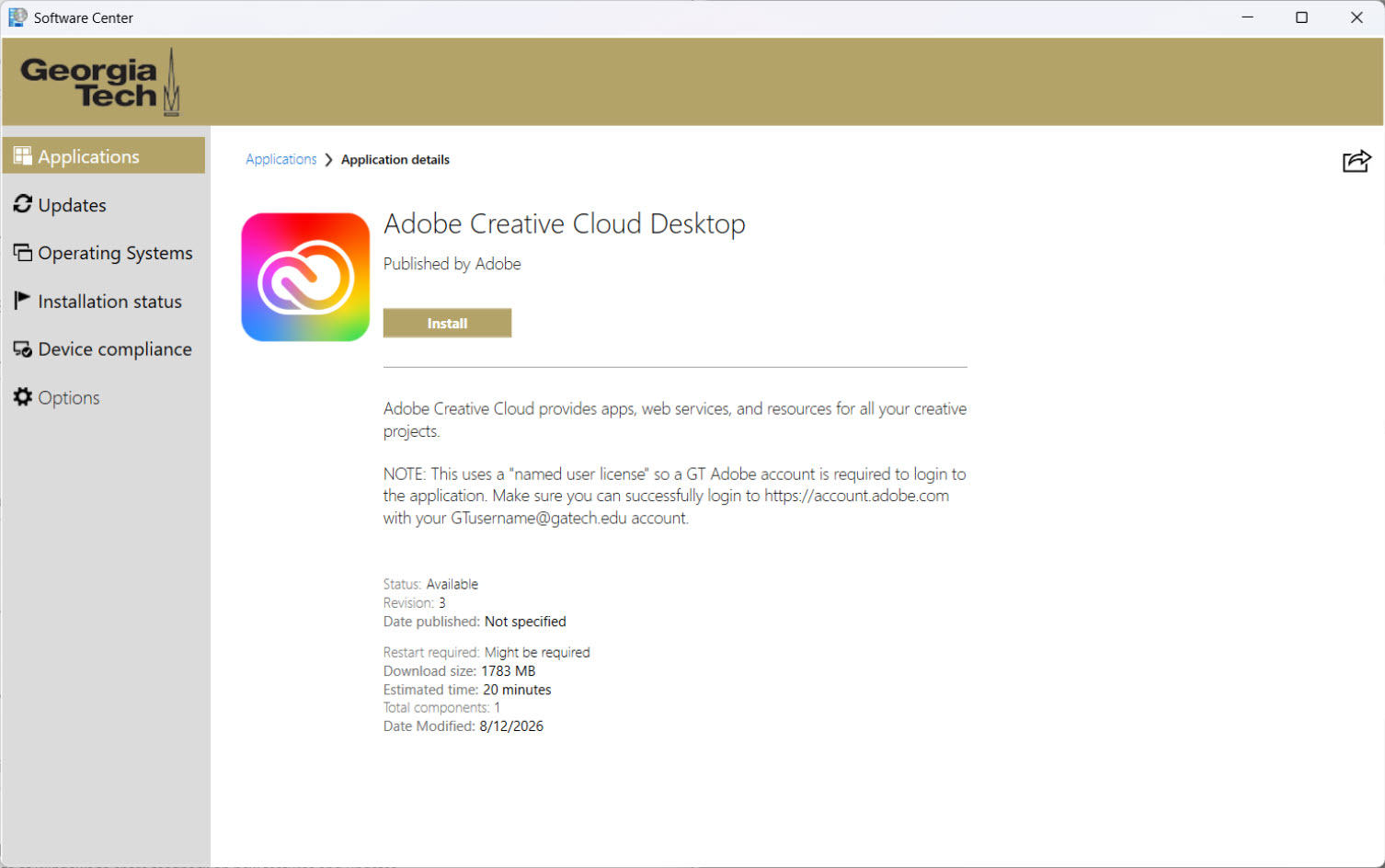The width and height of the screenshot is (1385, 868).
Task: Click 'Estimated time: 20 minutes' line
Action: click(x=467, y=689)
